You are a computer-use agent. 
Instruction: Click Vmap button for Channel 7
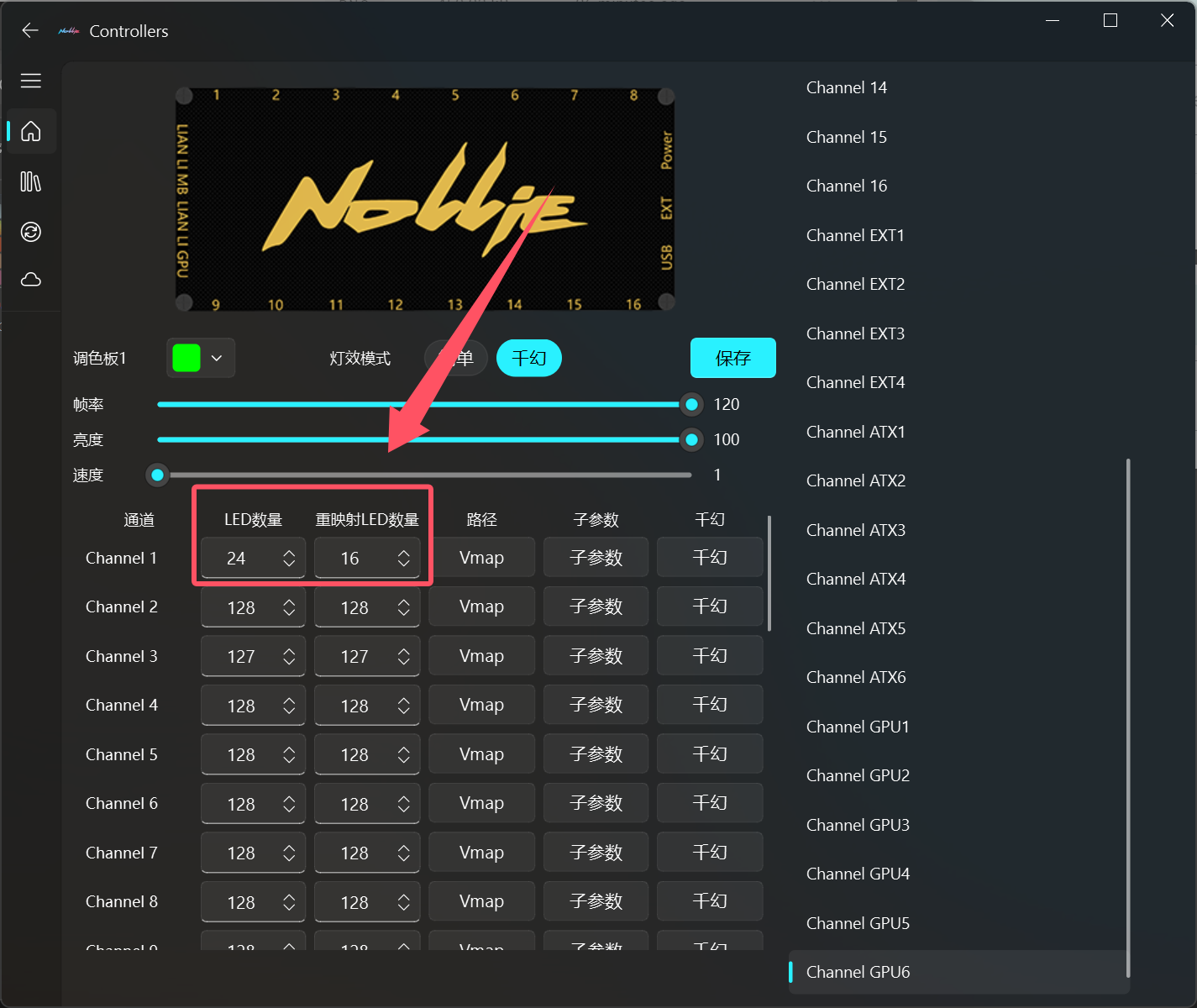481,853
